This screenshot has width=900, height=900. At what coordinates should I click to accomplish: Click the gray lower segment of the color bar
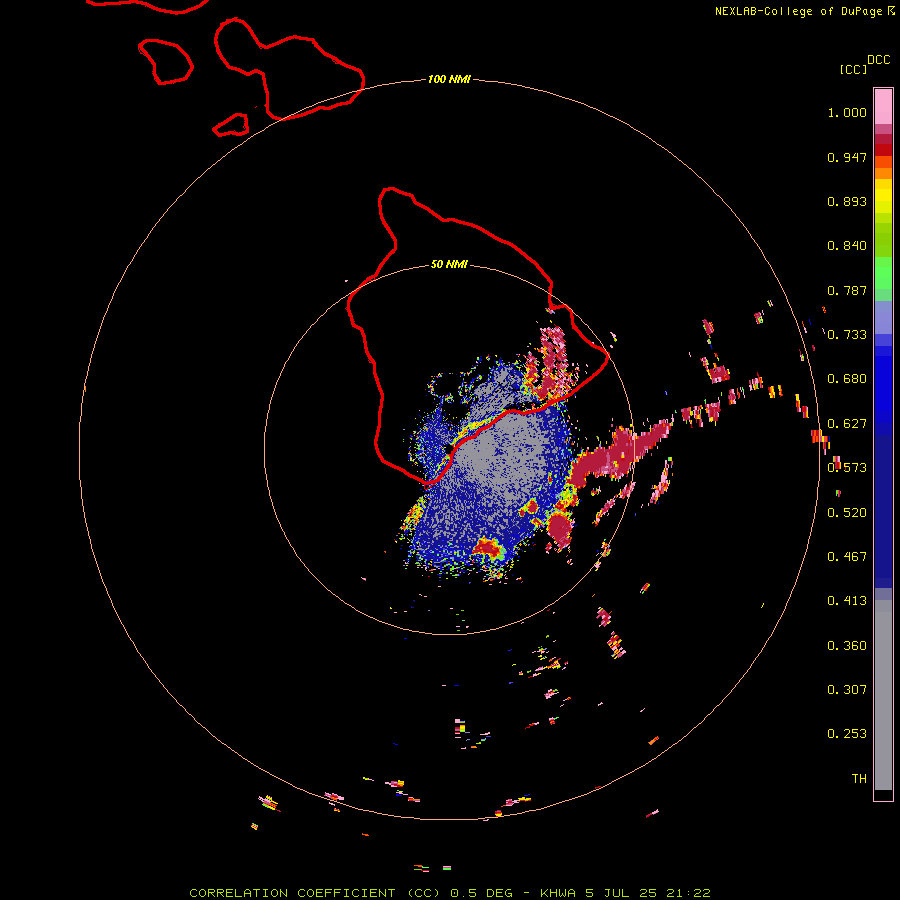pyautogui.click(x=883, y=695)
